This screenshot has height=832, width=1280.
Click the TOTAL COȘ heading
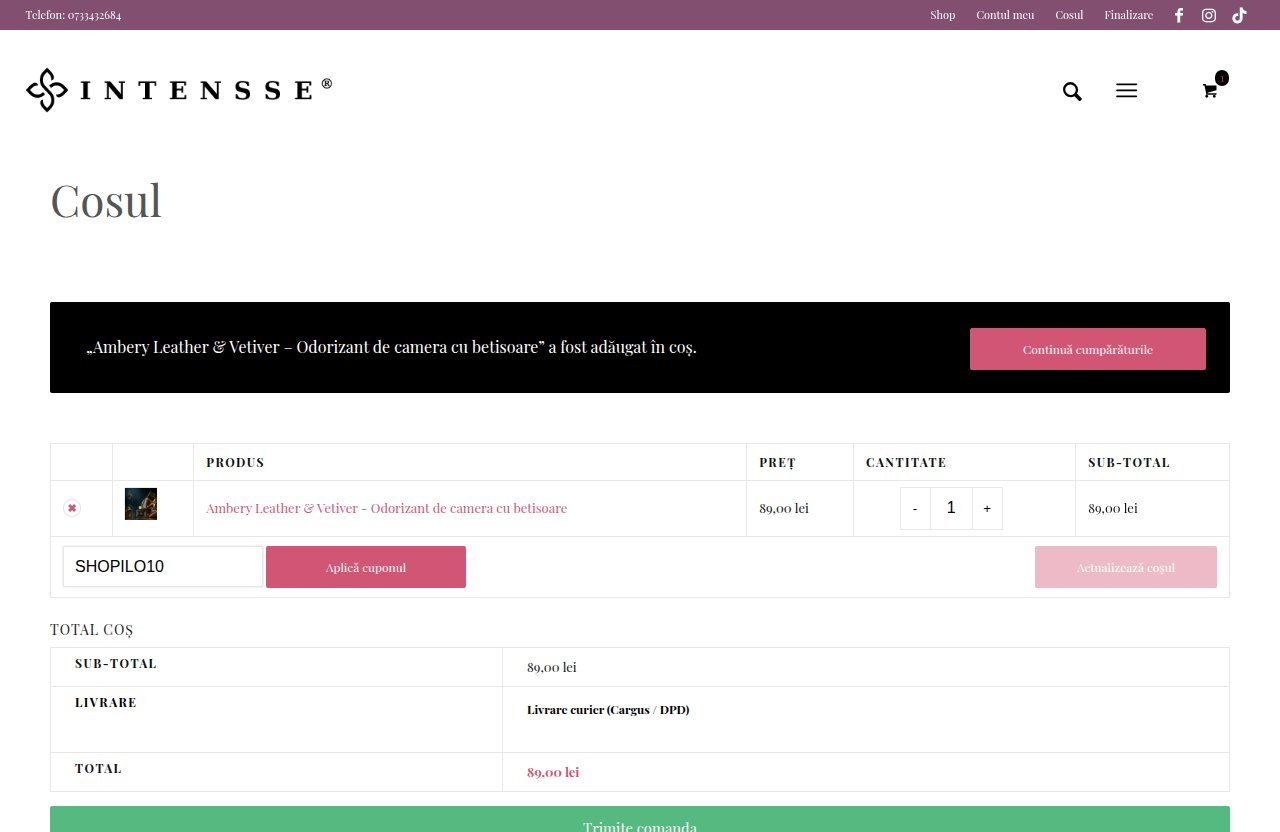tap(91, 630)
